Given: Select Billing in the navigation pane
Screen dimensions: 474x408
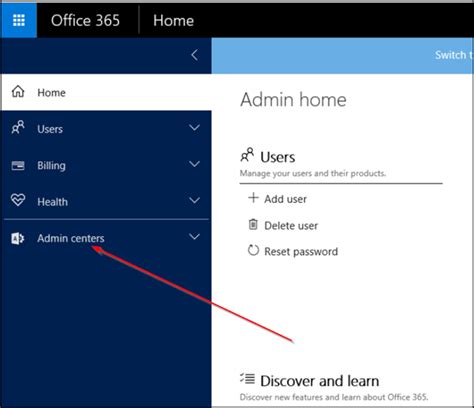Looking at the screenshot, I should (x=106, y=165).
